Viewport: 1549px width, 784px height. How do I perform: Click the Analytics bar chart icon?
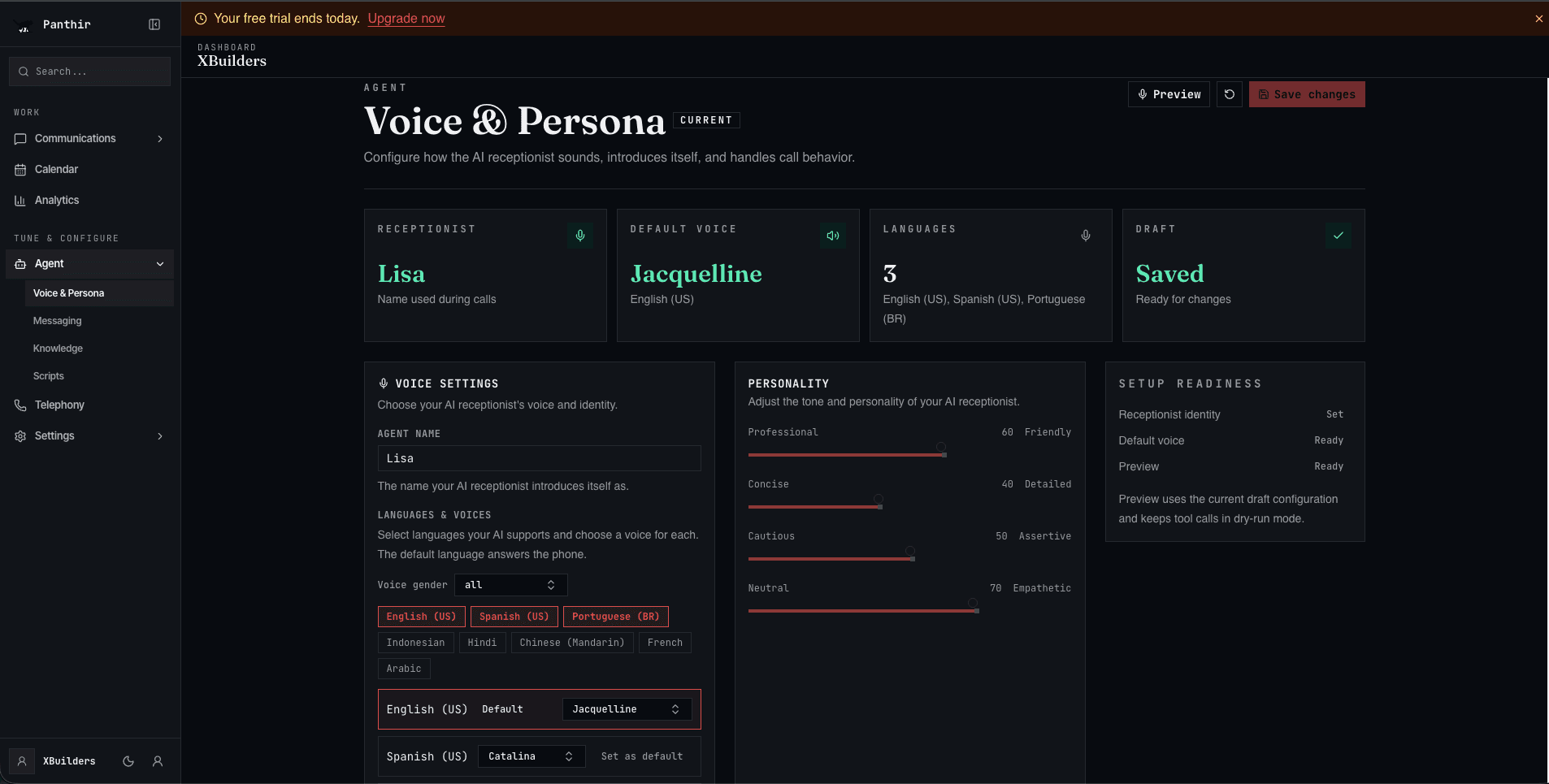[20, 201]
